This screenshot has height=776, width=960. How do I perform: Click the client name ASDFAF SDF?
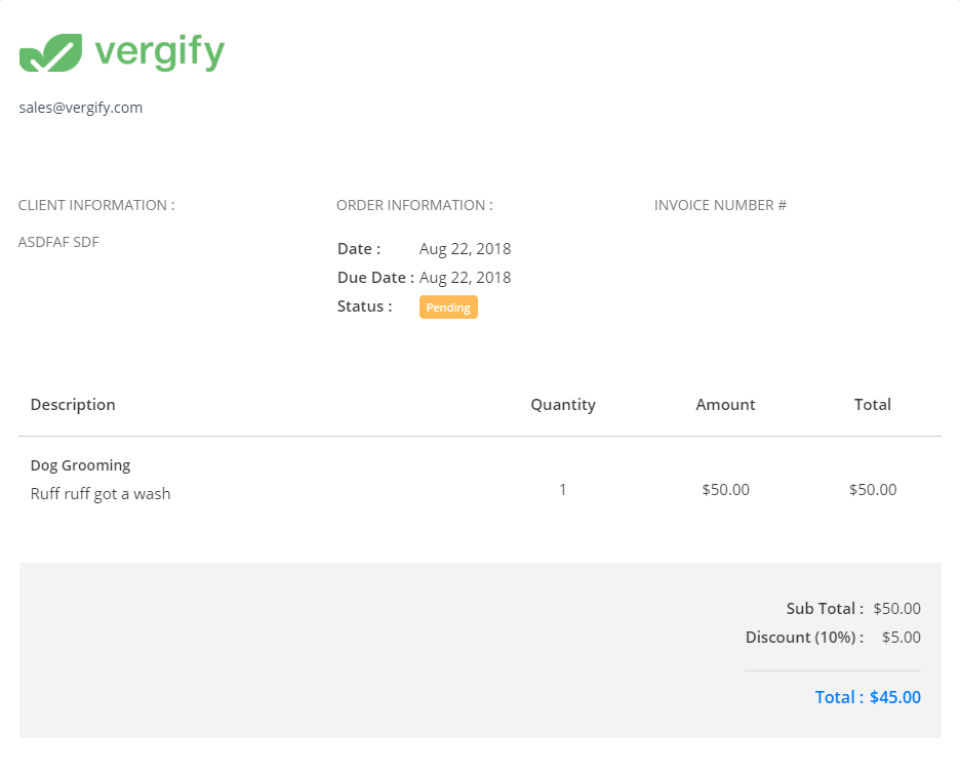pos(58,242)
